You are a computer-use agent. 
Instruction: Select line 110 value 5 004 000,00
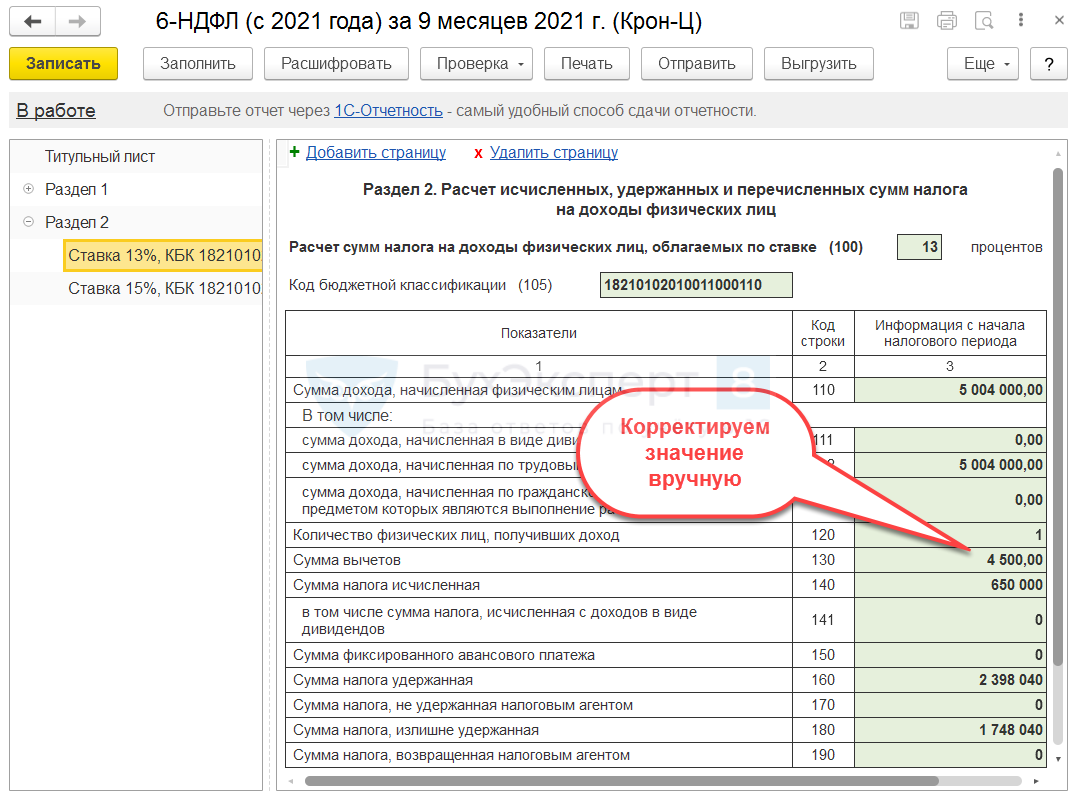(x=950, y=390)
